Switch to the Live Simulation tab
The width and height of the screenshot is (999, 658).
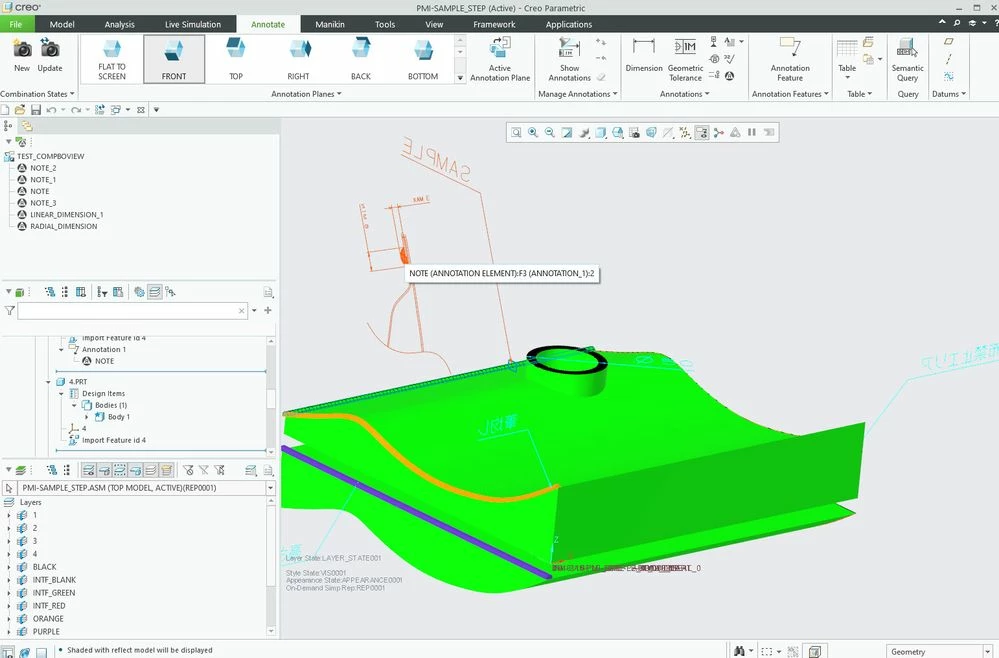(192, 24)
